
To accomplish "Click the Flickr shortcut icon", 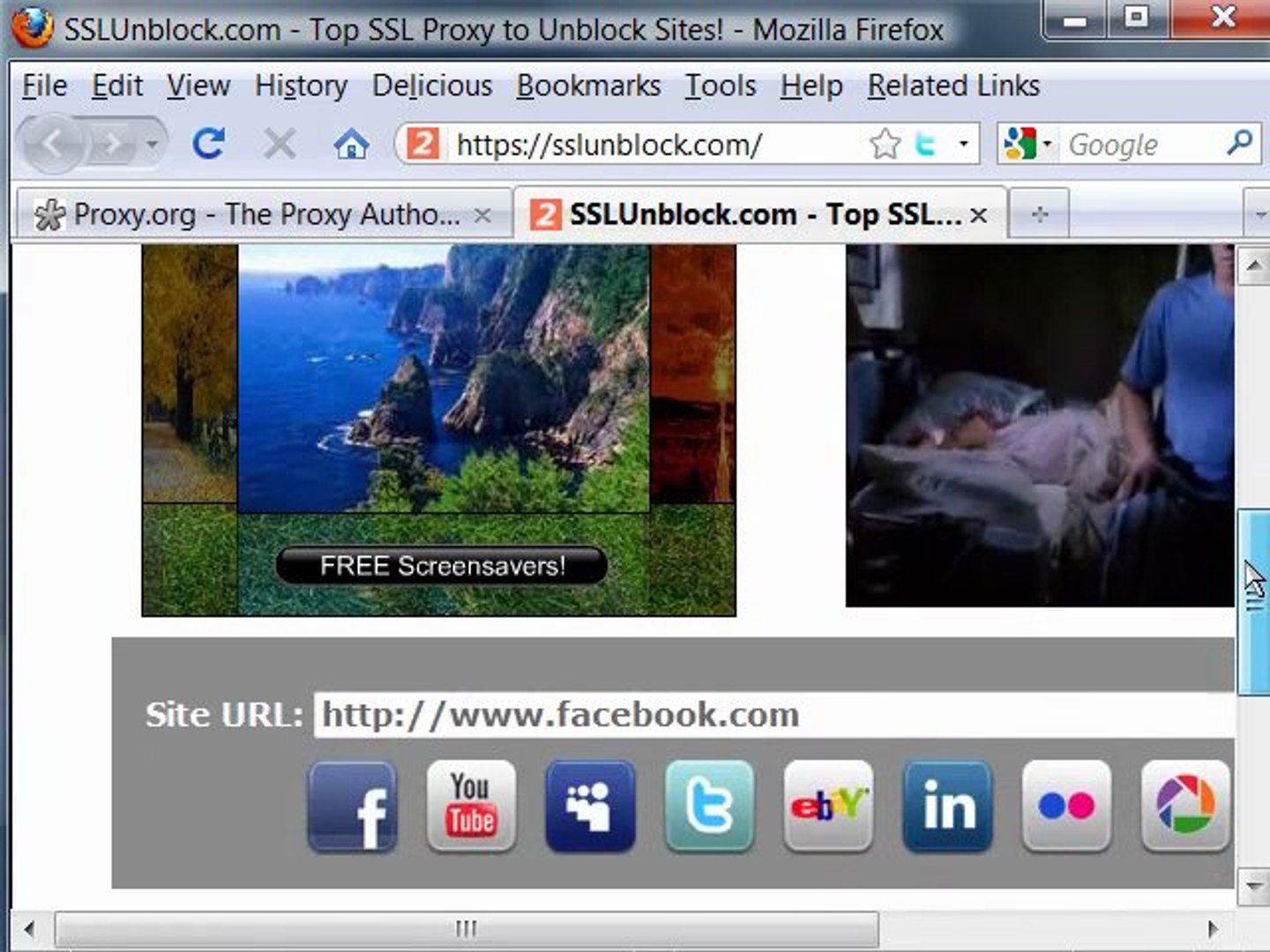I will coord(1066,807).
